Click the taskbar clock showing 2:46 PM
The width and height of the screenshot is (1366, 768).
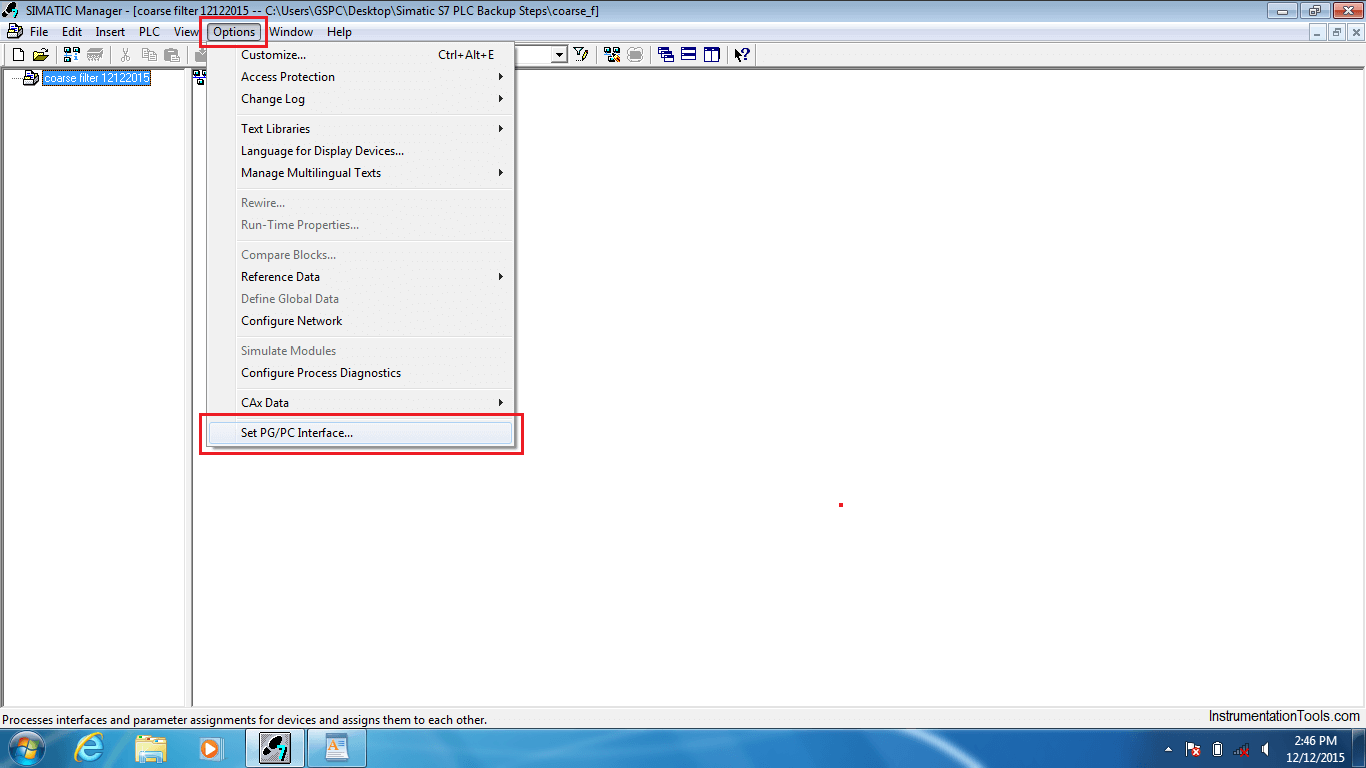pyautogui.click(x=1314, y=749)
